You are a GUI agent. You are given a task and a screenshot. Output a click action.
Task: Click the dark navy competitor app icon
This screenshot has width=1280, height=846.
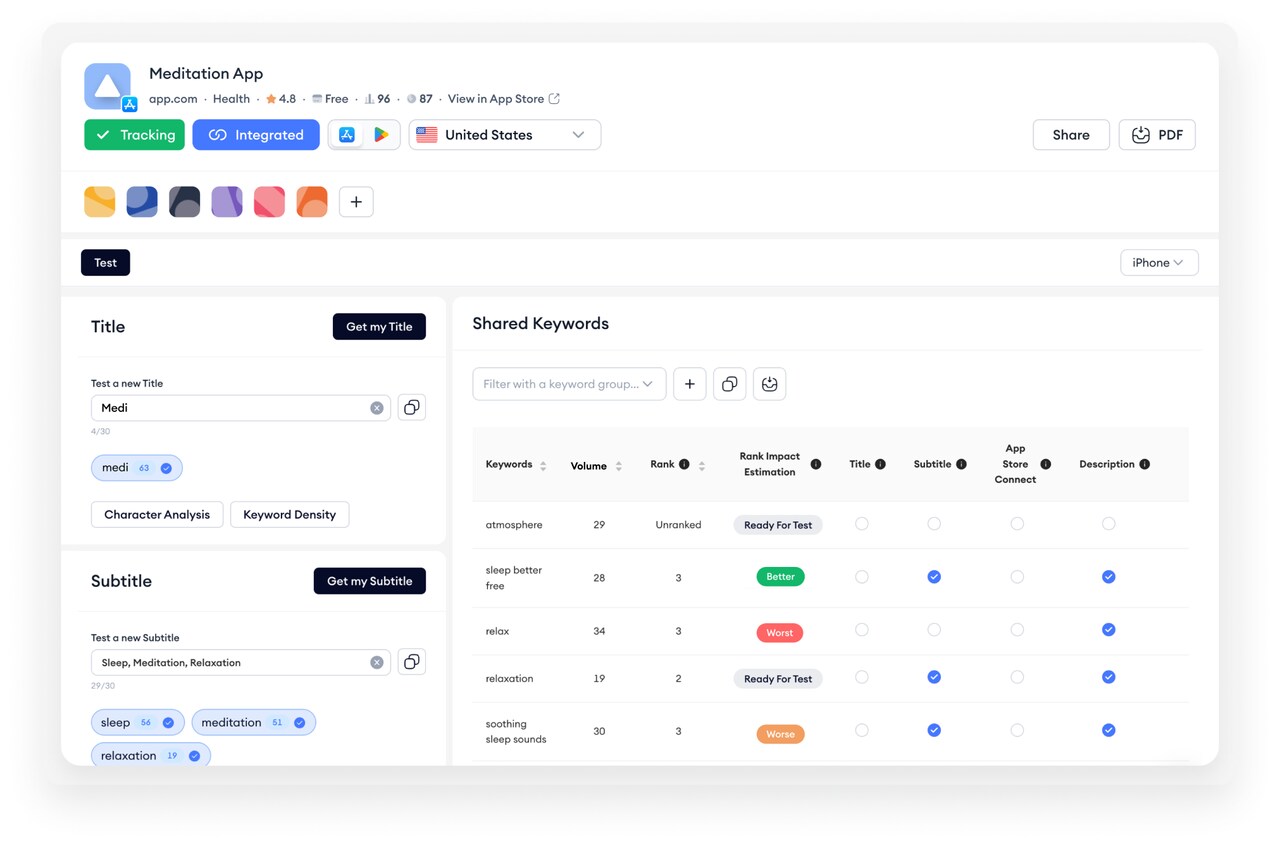click(184, 202)
